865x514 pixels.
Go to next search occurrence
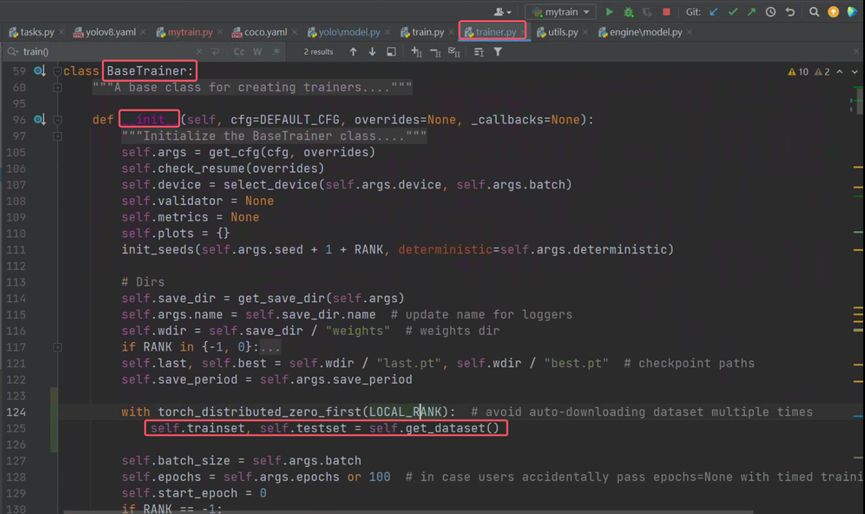[372, 52]
